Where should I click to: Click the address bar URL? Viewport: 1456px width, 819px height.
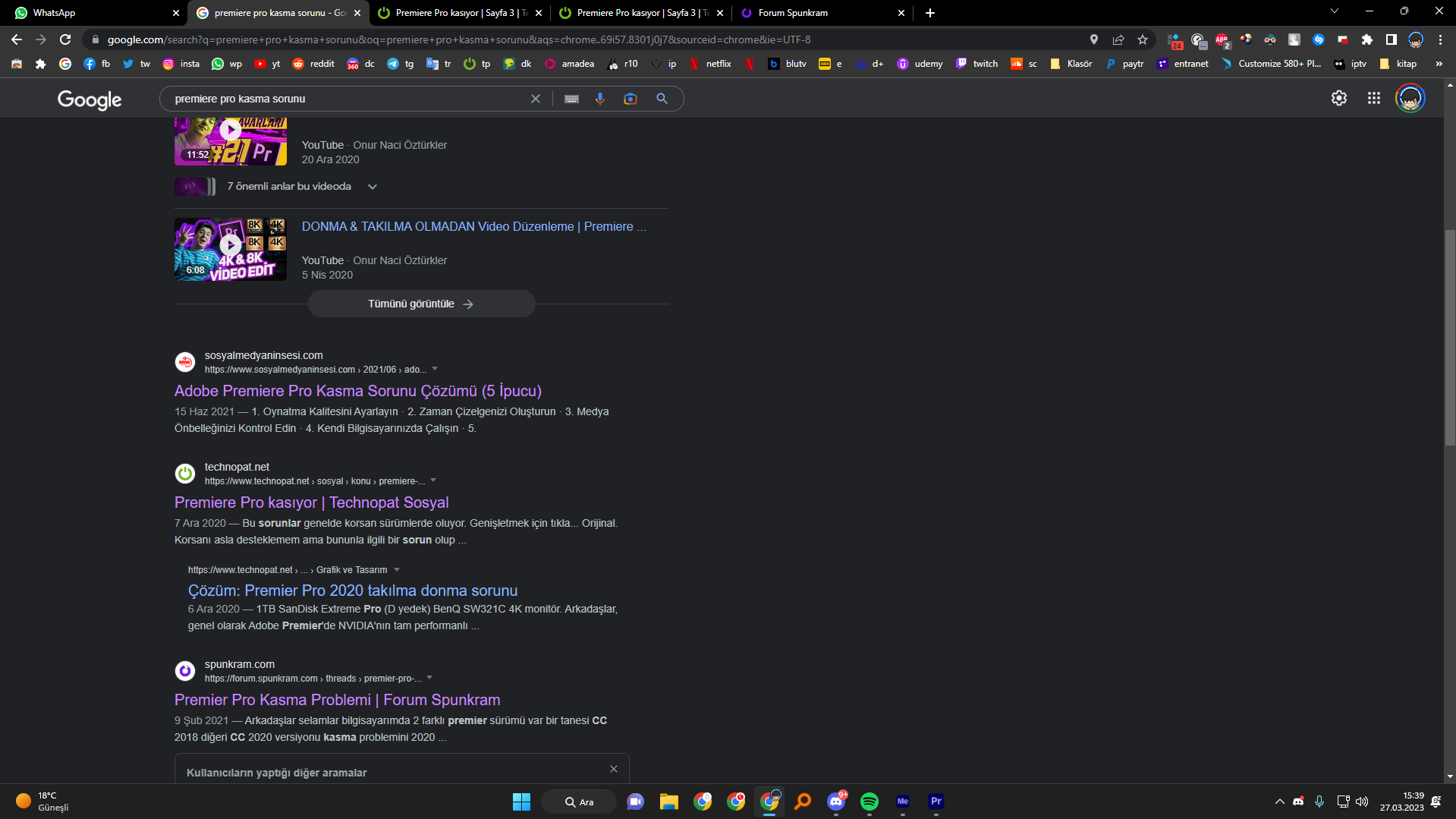click(458, 39)
